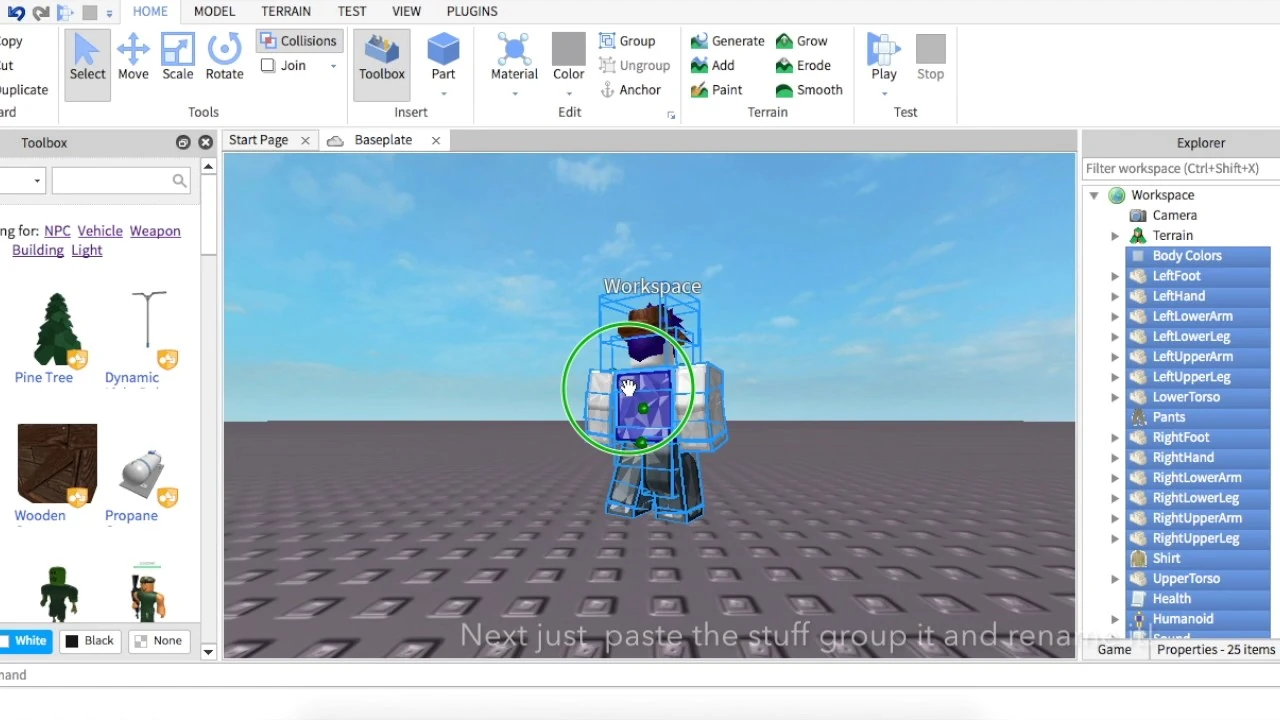Image resolution: width=1280 pixels, height=720 pixels.
Task: Toggle Collisions on or off
Action: pyautogui.click(x=298, y=41)
